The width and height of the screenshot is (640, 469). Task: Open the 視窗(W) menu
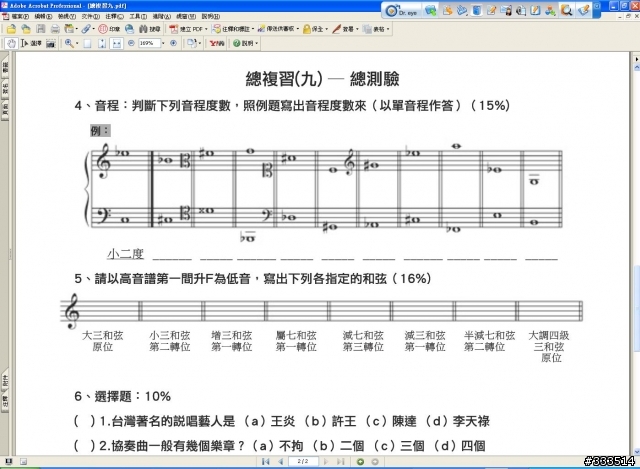pos(186,17)
